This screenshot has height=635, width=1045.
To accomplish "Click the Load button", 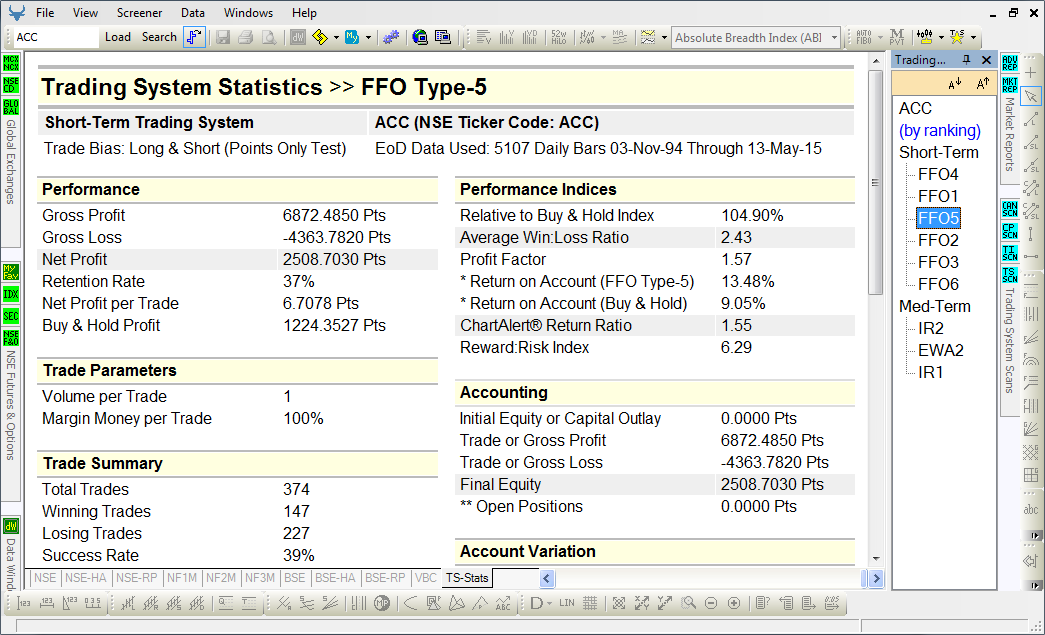I will (x=118, y=37).
